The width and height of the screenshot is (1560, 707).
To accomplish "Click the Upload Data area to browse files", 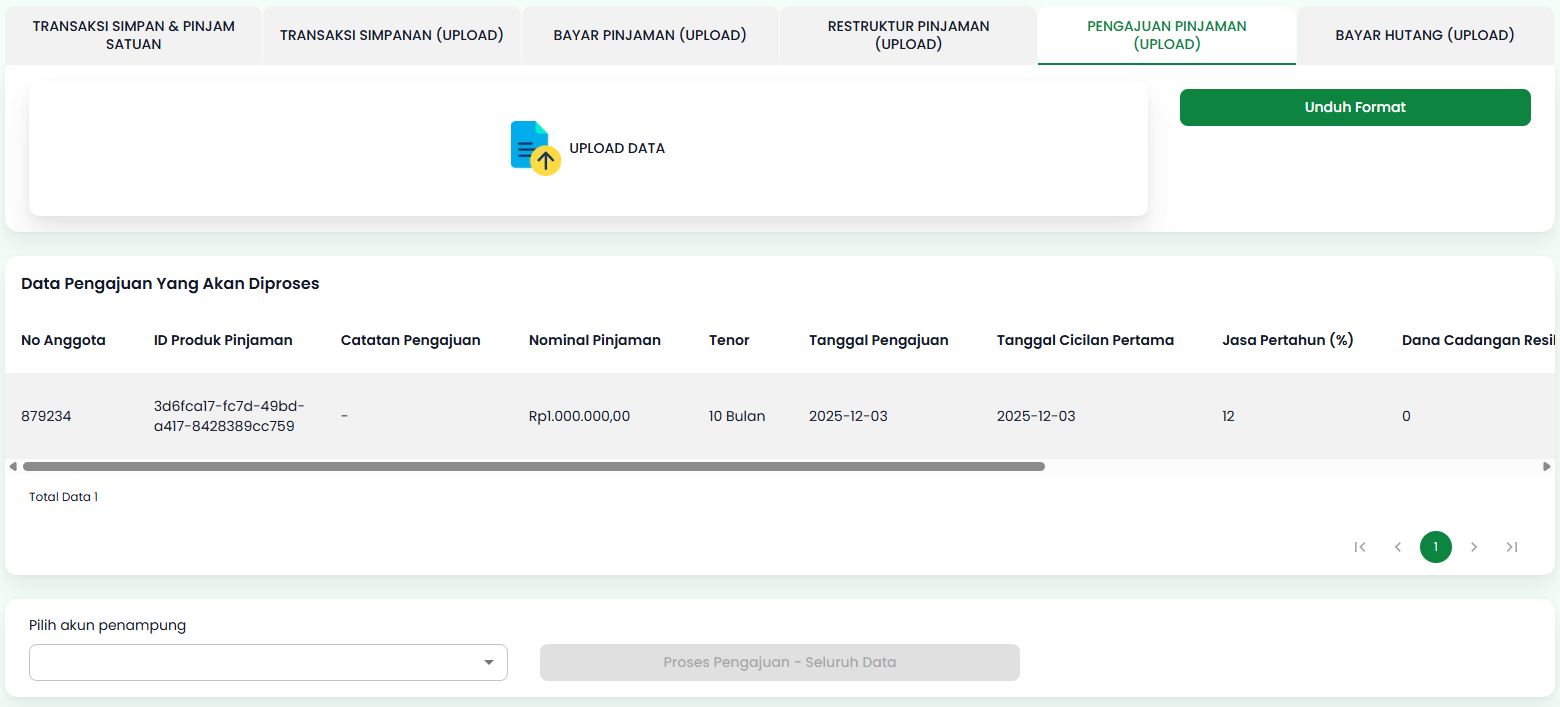I will 589,147.
